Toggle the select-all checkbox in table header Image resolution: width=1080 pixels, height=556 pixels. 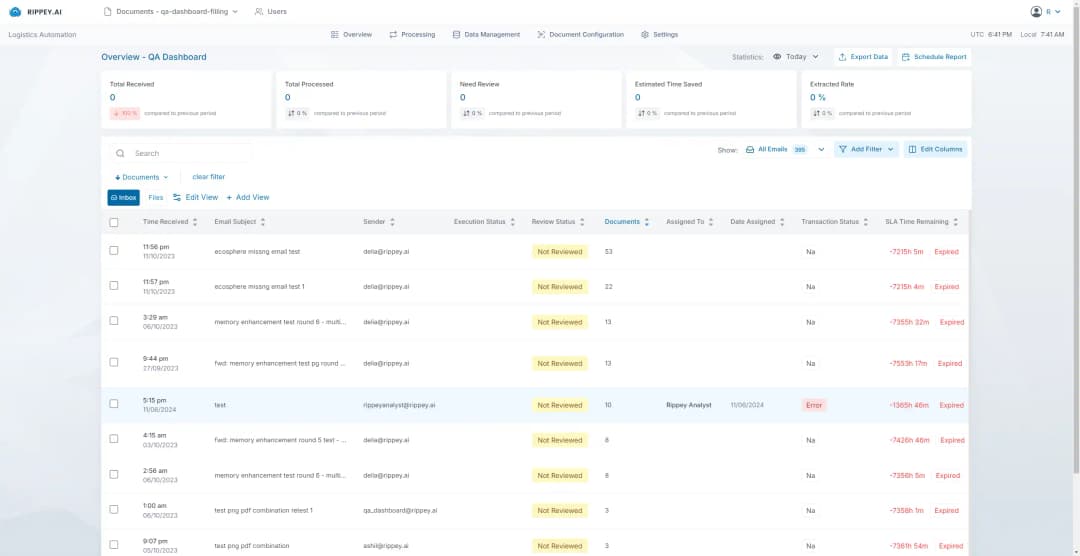(x=114, y=222)
